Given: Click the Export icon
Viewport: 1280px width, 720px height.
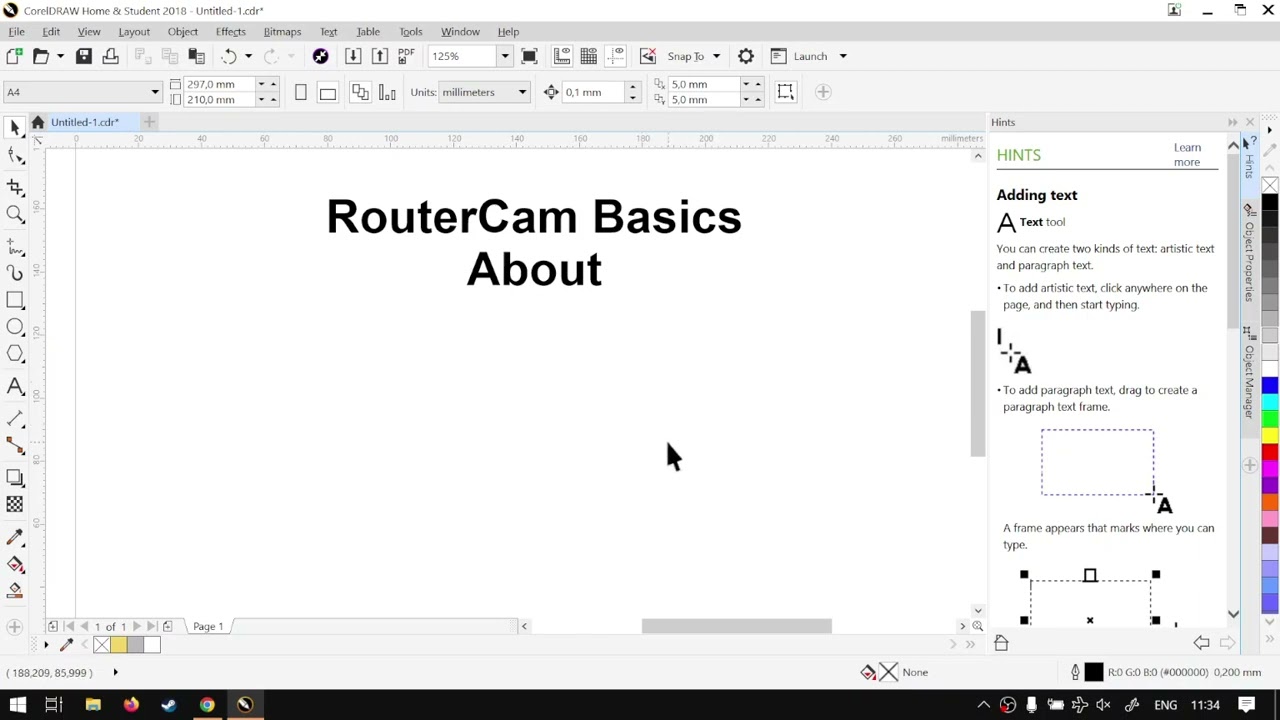Looking at the screenshot, I should click(380, 56).
